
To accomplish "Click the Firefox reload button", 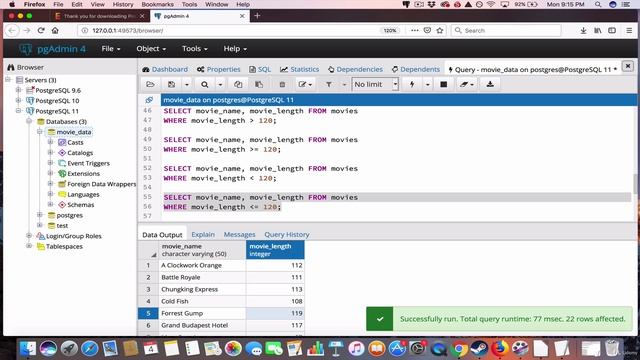I will (x=41, y=30).
